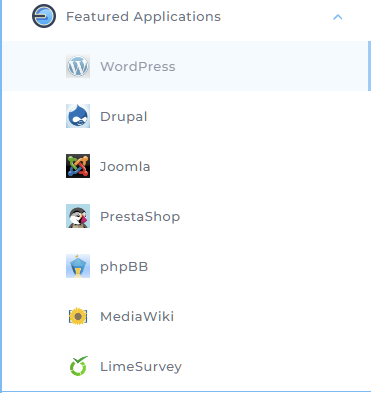Click the LimeSurvey green lime icon
This screenshot has height=393, width=371.
79,366
